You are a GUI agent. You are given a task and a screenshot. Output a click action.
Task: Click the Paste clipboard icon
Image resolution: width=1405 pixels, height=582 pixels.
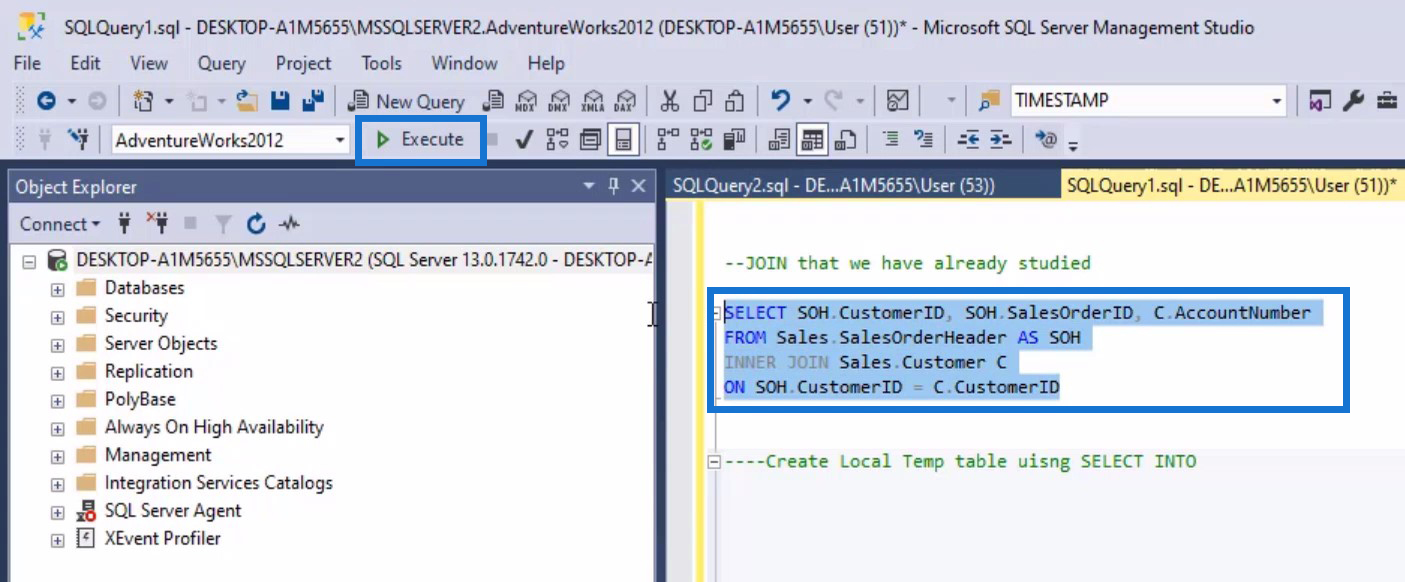click(734, 101)
